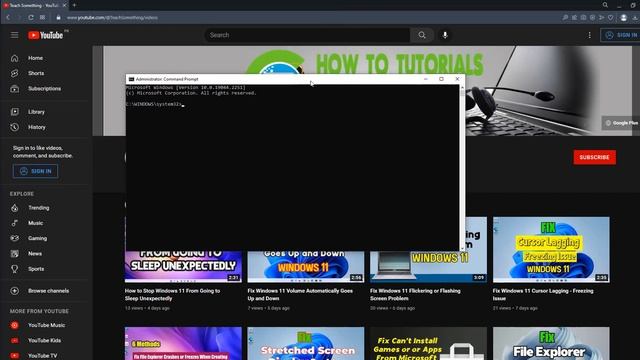Open 6 Methods File Explorer thumbnail
This screenshot has height=360, width=640.
click(x=183, y=343)
